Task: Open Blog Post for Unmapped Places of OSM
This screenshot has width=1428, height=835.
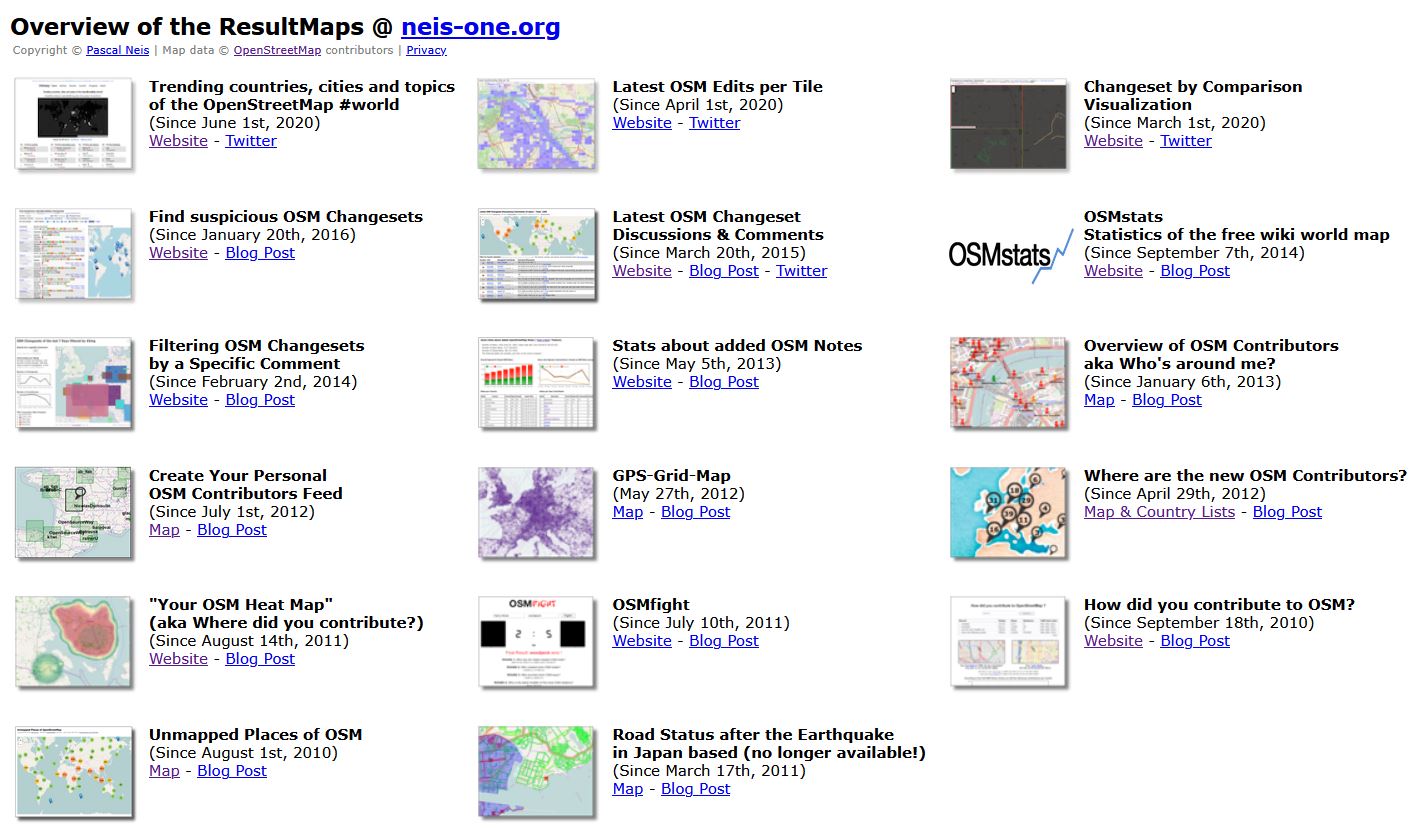Action: tap(232, 771)
